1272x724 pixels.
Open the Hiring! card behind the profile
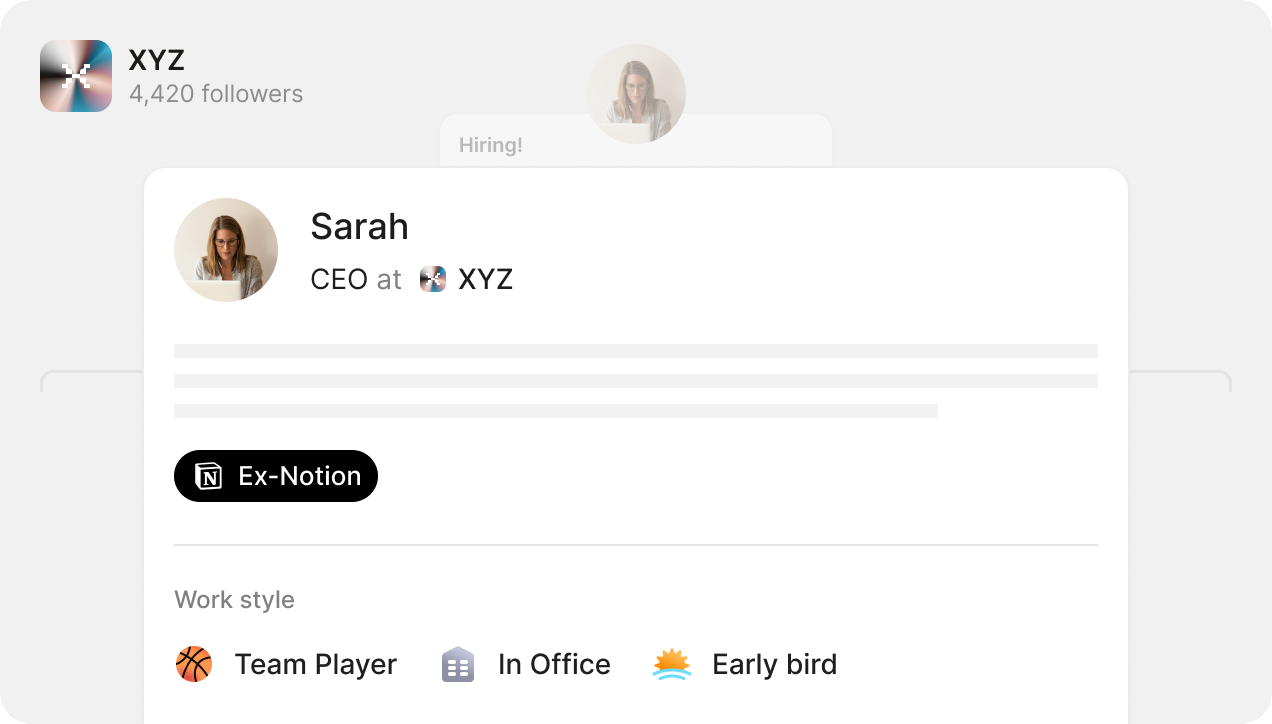tap(636, 141)
